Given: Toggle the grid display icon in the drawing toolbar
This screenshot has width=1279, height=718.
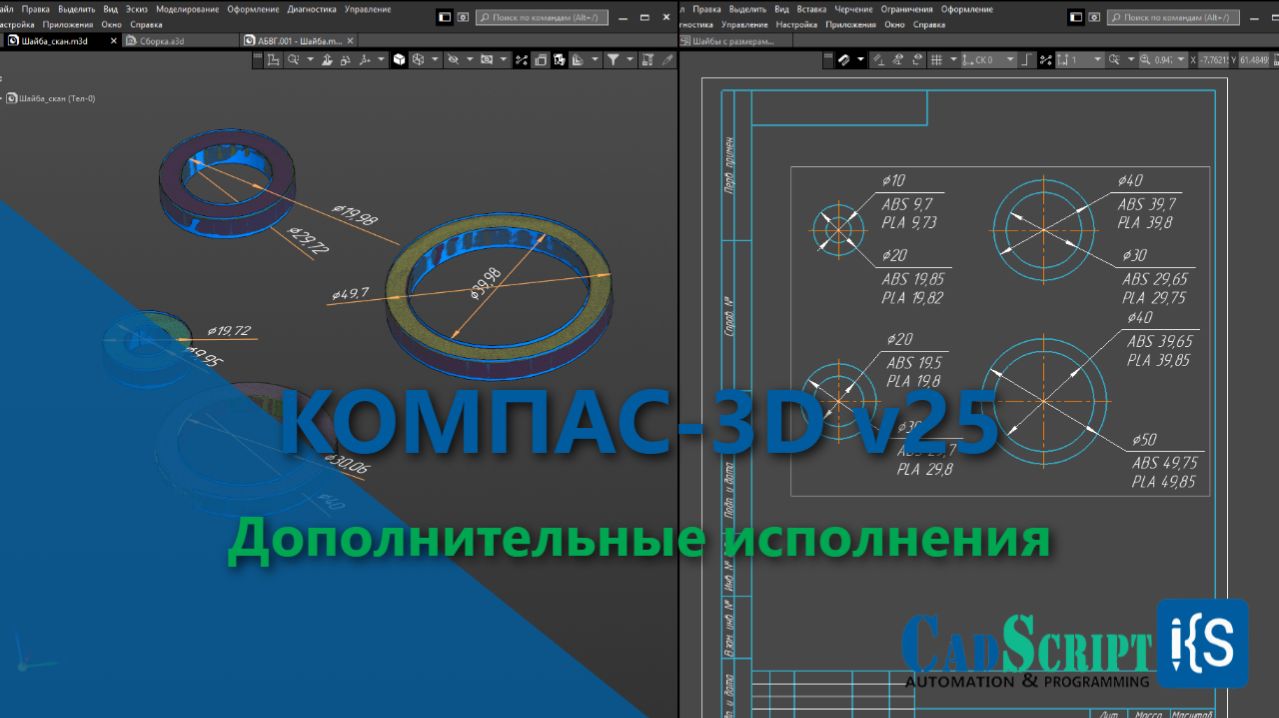Looking at the screenshot, I should pyautogui.click(x=936, y=60).
